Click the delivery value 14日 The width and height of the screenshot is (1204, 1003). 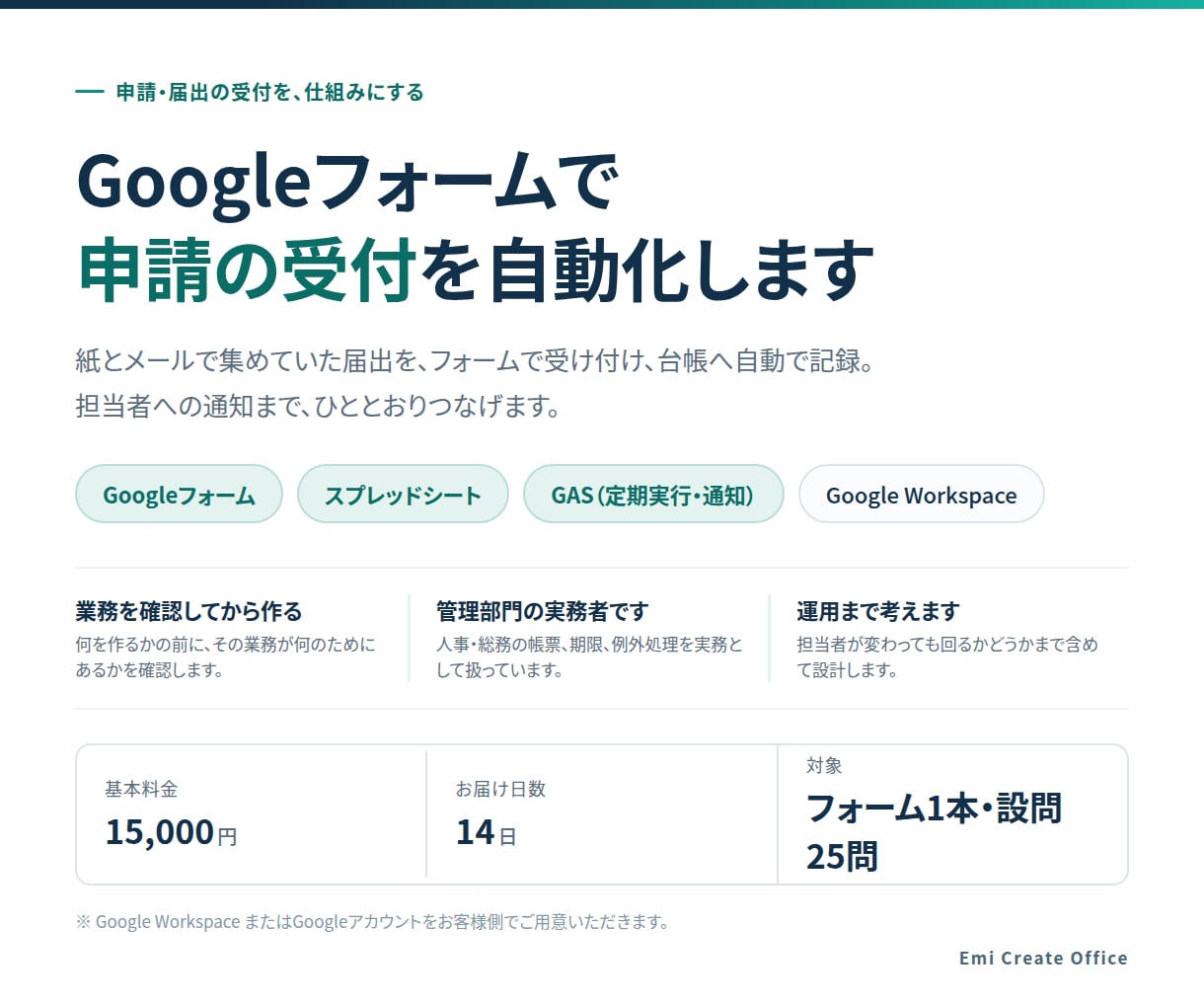click(x=486, y=832)
